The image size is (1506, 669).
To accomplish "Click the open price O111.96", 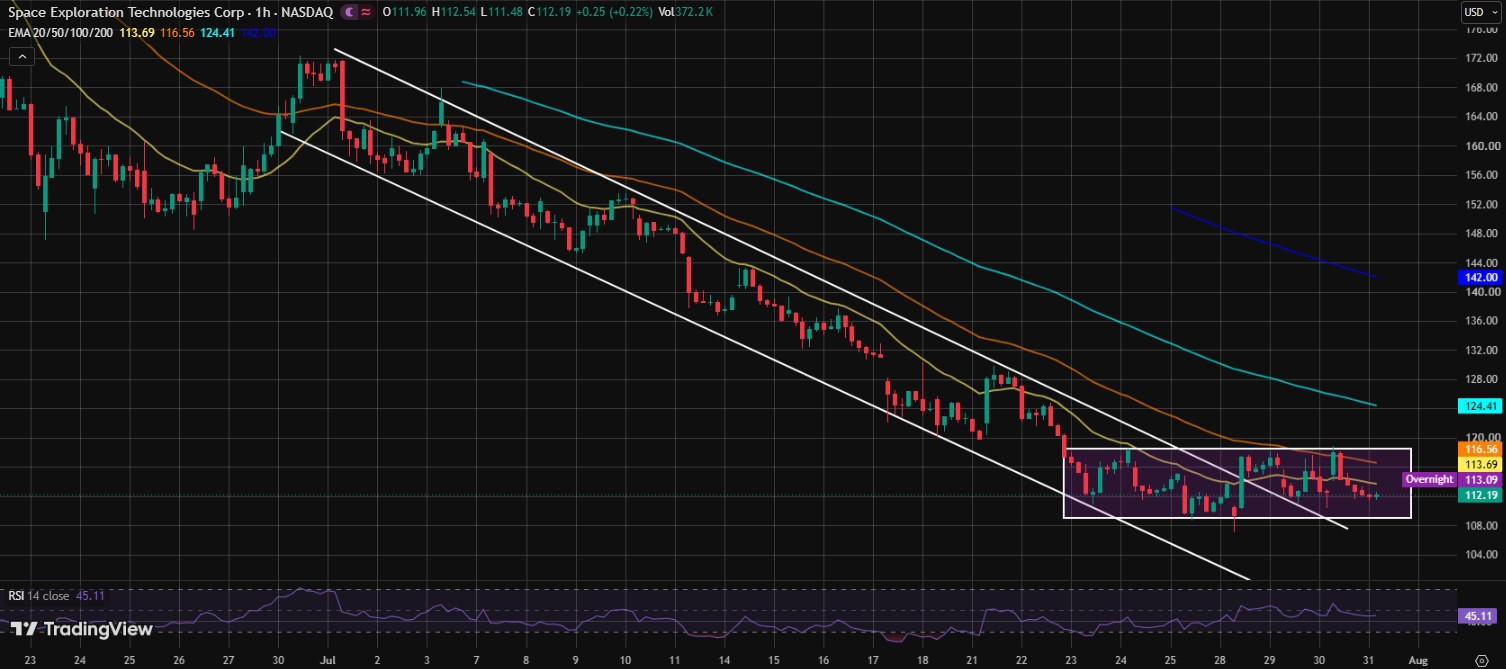I will [406, 12].
